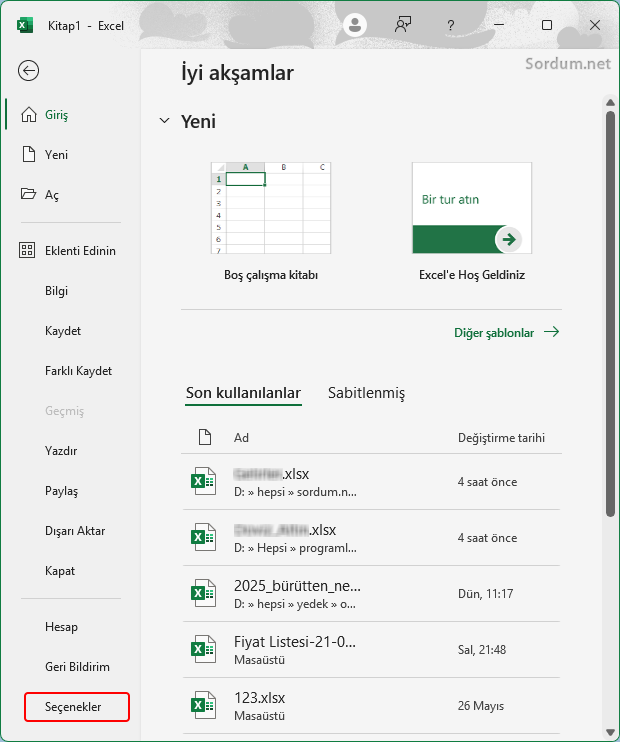Open Eklenti Edinin in the sidebar
This screenshot has width=620, height=742.
click(x=71, y=250)
